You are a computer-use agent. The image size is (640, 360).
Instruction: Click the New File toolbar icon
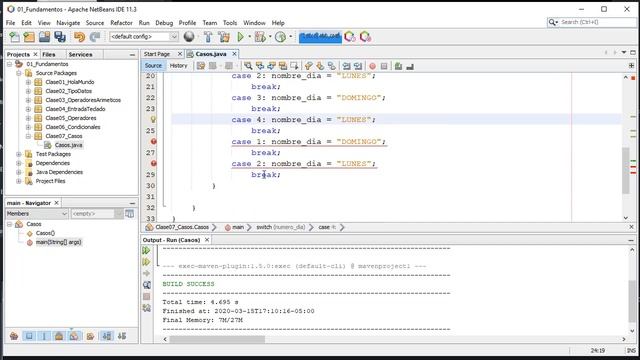tap(14, 37)
